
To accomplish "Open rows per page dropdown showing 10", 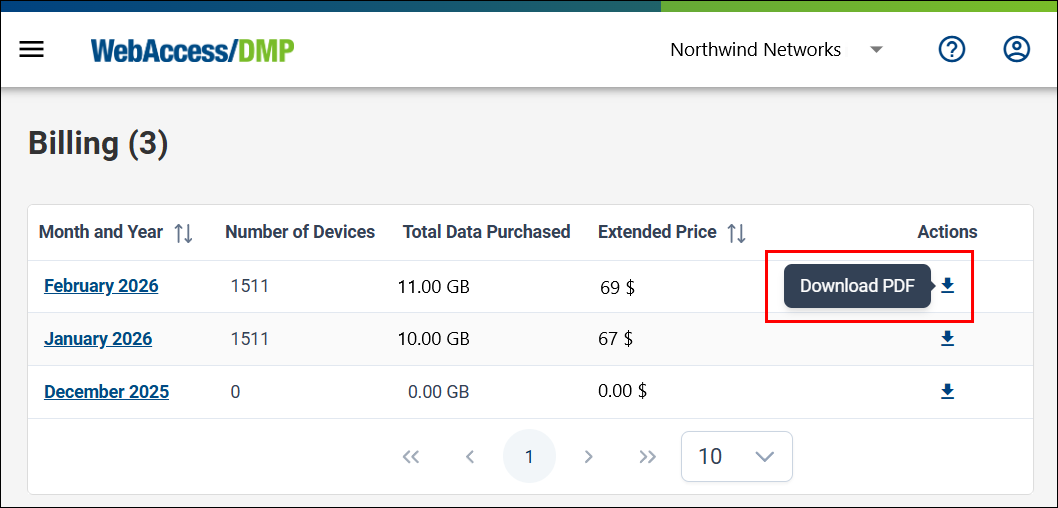I will (x=737, y=457).
